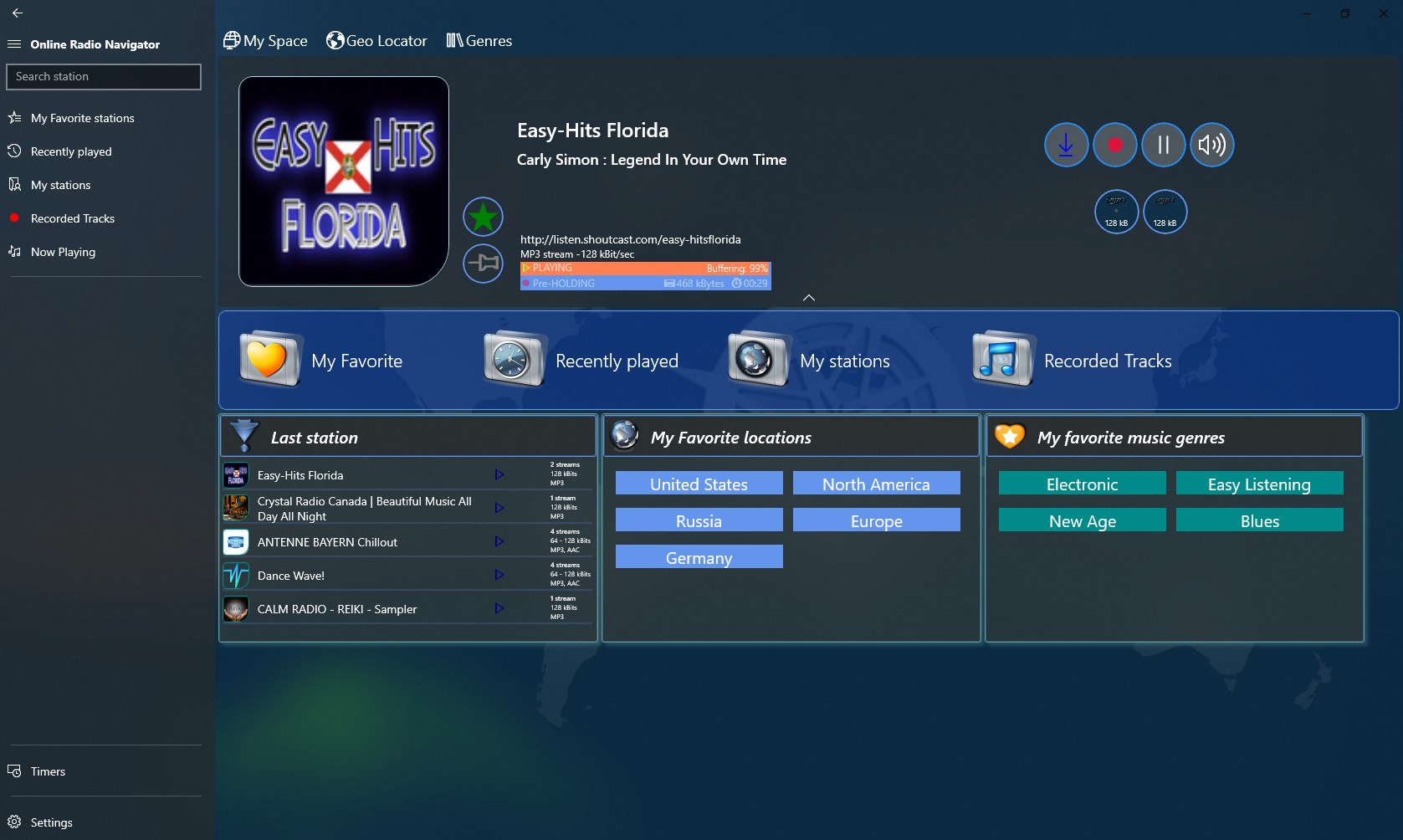Select the Germany location
Image resolution: width=1403 pixels, height=840 pixels.
[x=699, y=557]
